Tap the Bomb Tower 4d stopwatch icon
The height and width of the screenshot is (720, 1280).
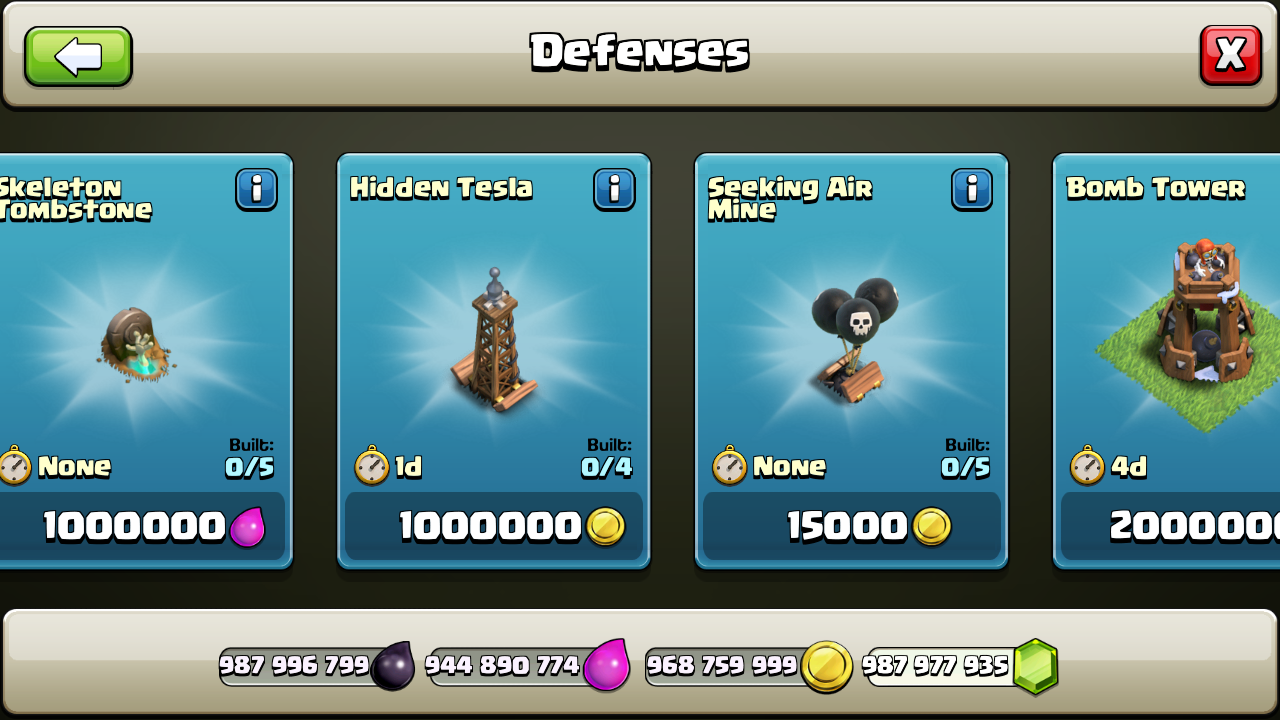point(1088,466)
